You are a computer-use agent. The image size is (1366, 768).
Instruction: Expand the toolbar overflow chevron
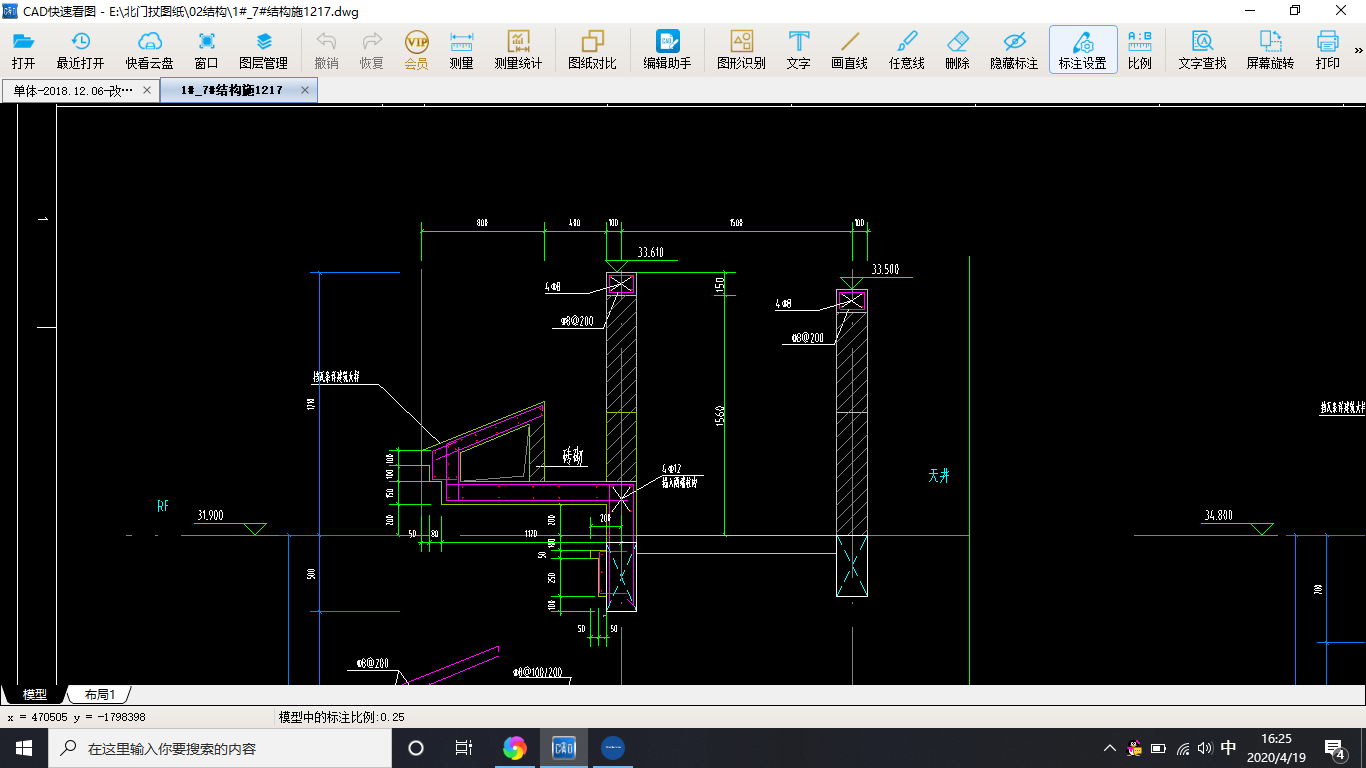(1358, 50)
